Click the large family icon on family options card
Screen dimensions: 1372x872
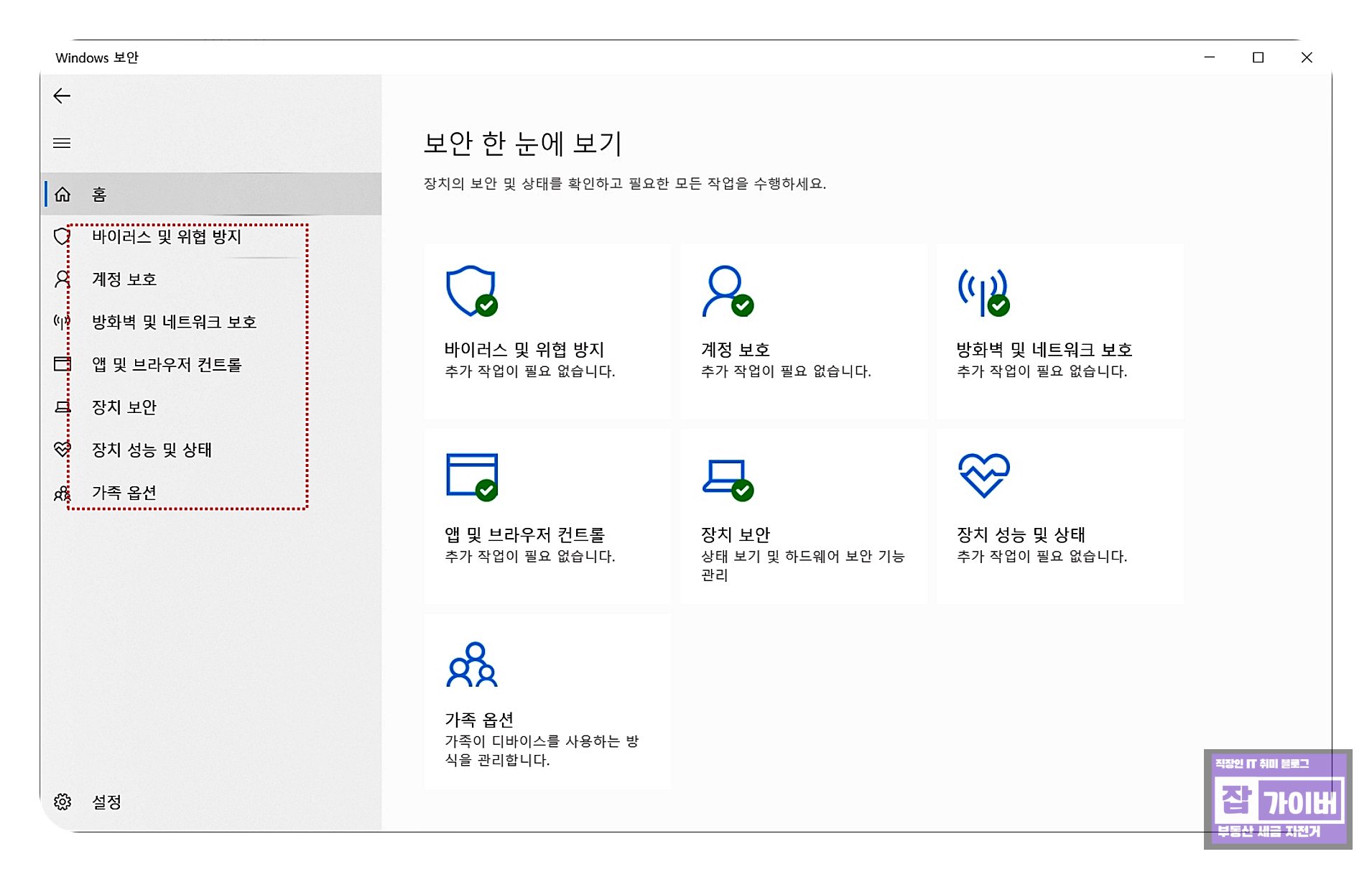click(471, 664)
